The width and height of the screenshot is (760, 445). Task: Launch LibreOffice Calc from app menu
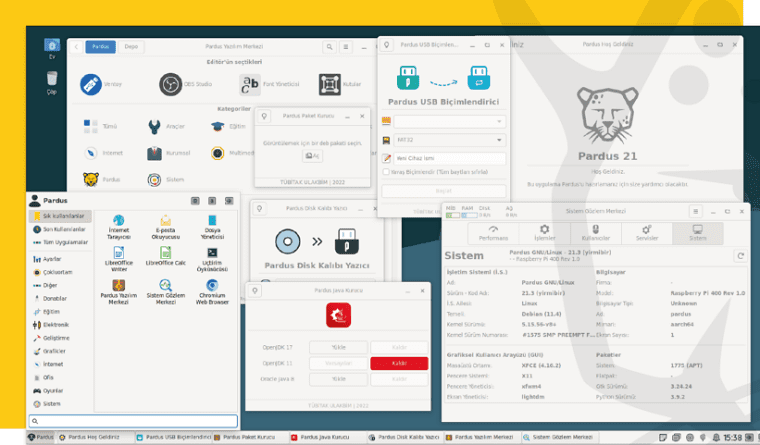(x=166, y=257)
